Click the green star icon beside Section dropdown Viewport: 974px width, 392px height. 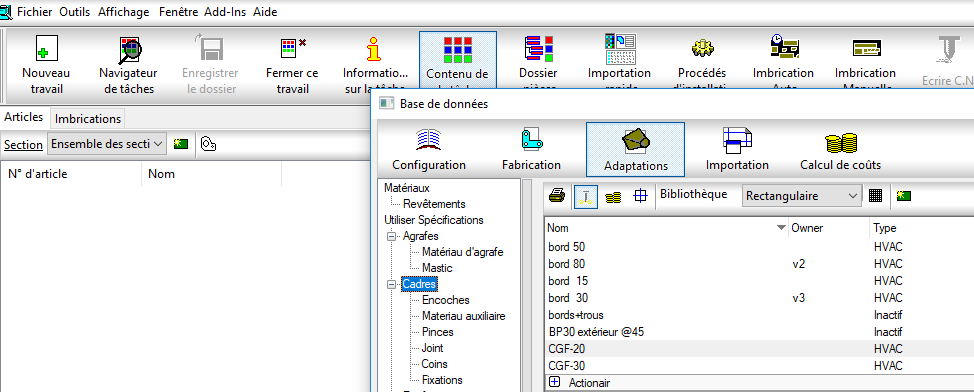coord(181,144)
